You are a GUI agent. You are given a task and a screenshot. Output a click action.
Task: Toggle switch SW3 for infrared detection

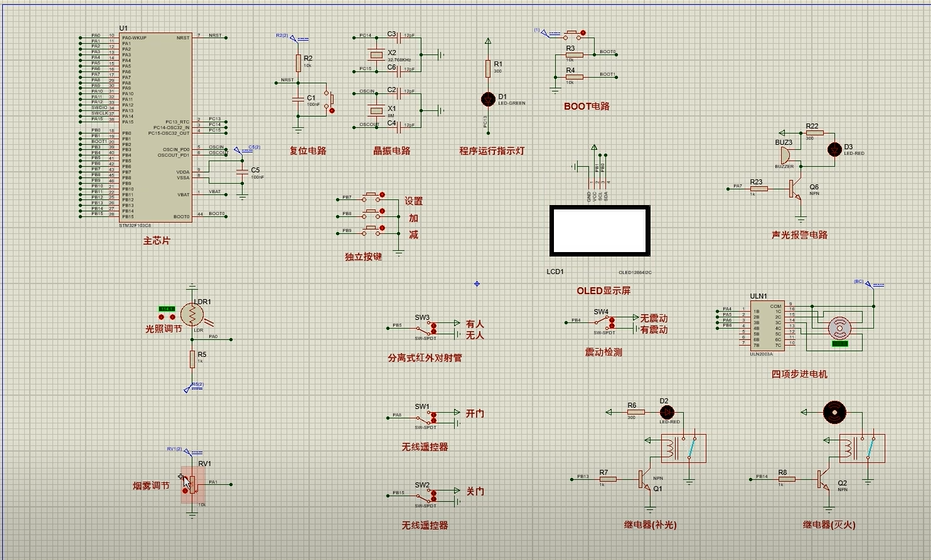(432, 327)
